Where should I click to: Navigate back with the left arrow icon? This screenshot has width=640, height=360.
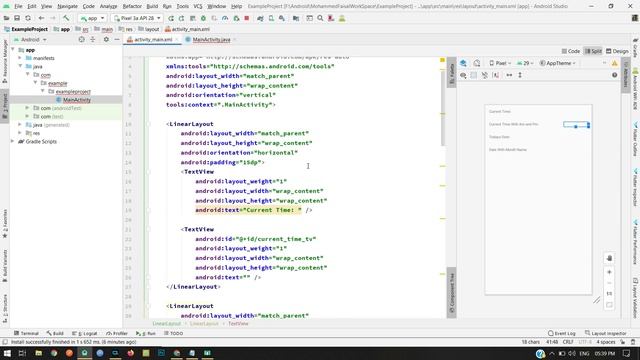pyautogui.click(x=41, y=18)
